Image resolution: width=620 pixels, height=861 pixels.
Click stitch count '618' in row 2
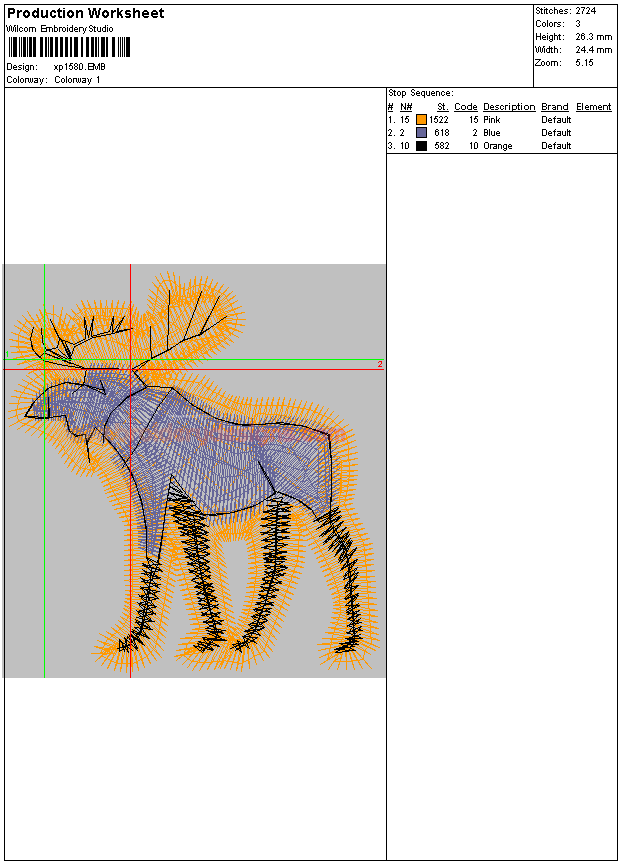click(x=442, y=133)
